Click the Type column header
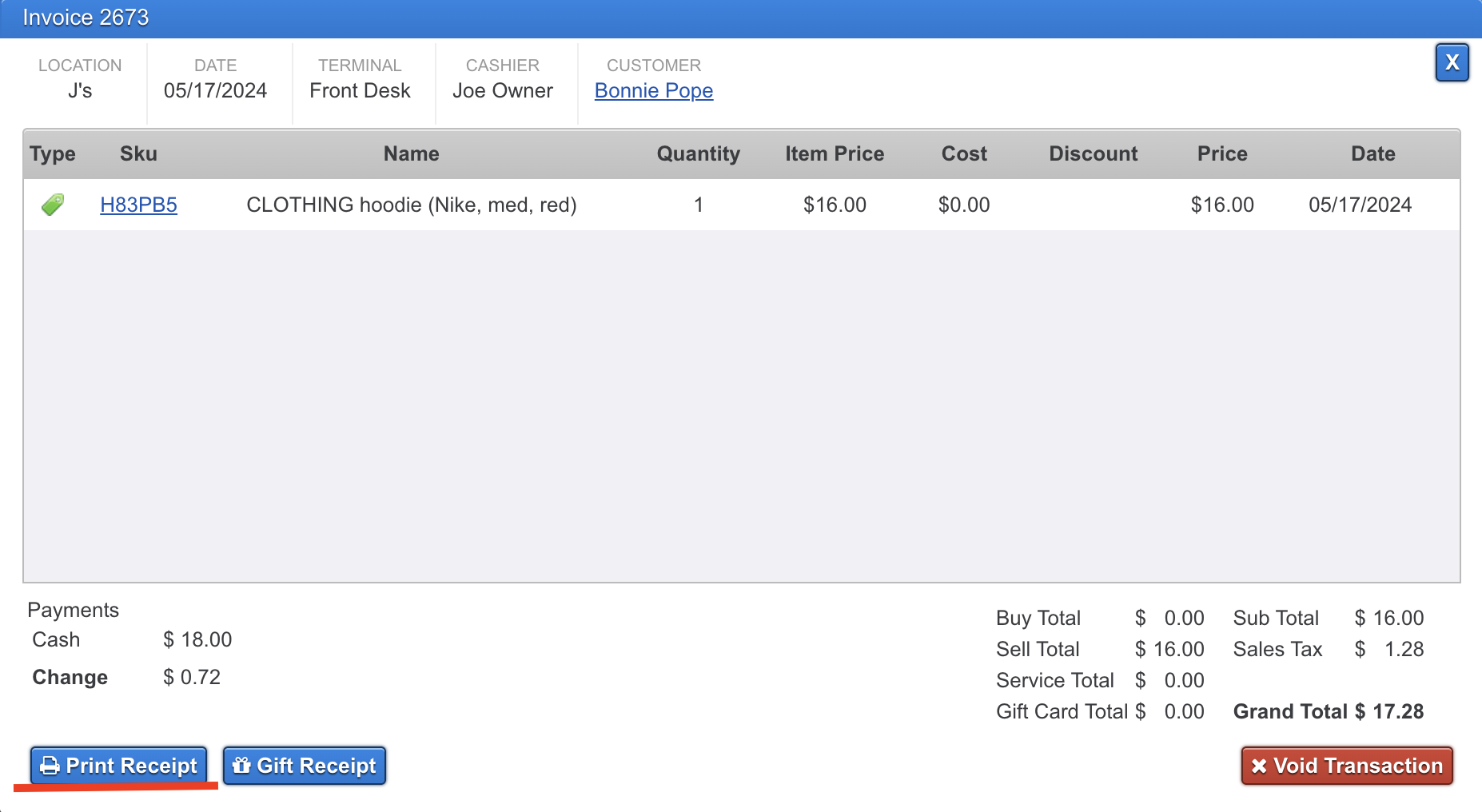1482x812 pixels. point(53,153)
